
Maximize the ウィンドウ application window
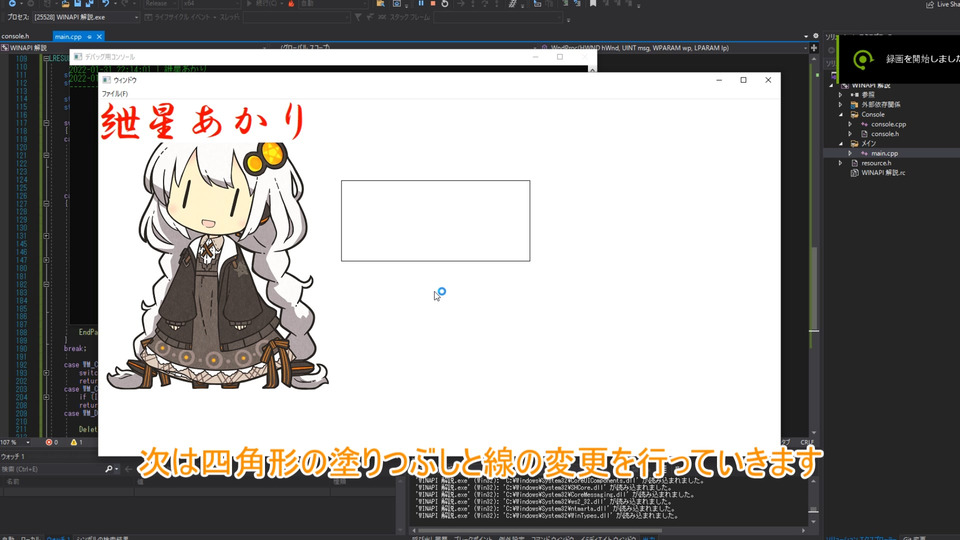coord(743,80)
